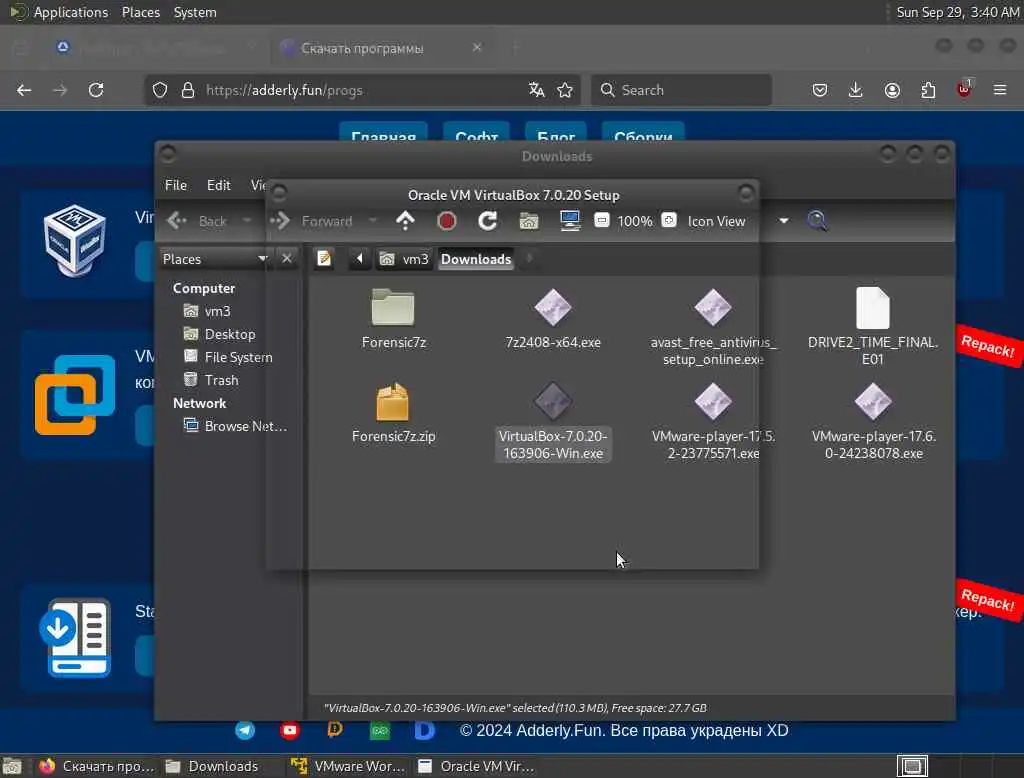Screen dimensions: 1024x778
Task: Open Trash in Places sidebar
Action: (x=211, y=380)
